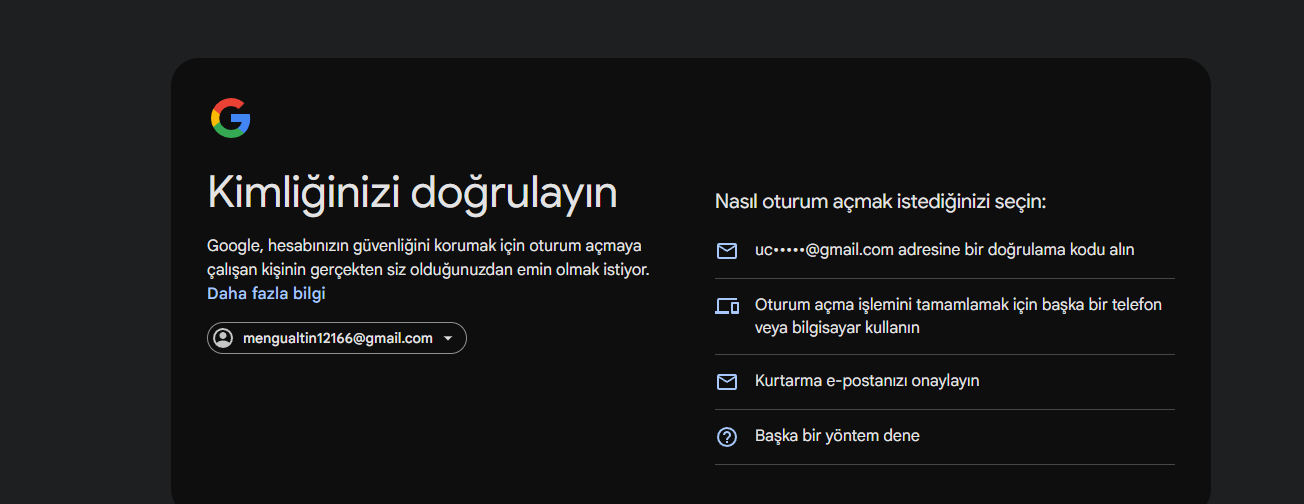Image resolution: width=1304 pixels, height=504 pixels.
Task: Select başka bir telefon veya bilgisayar kullanın option
Action: click(x=945, y=316)
